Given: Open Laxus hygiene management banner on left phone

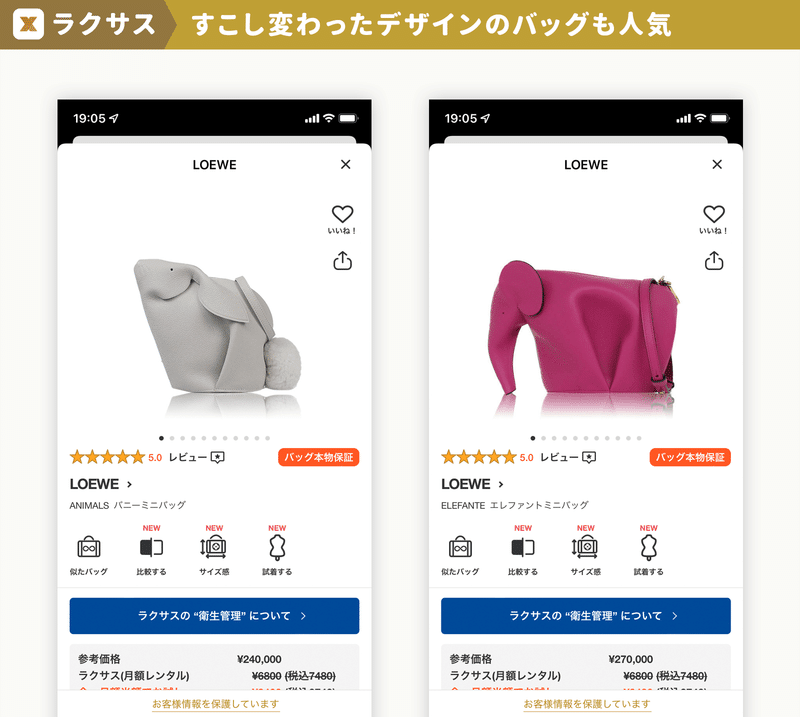Looking at the screenshot, I should pyautogui.click(x=214, y=616).
